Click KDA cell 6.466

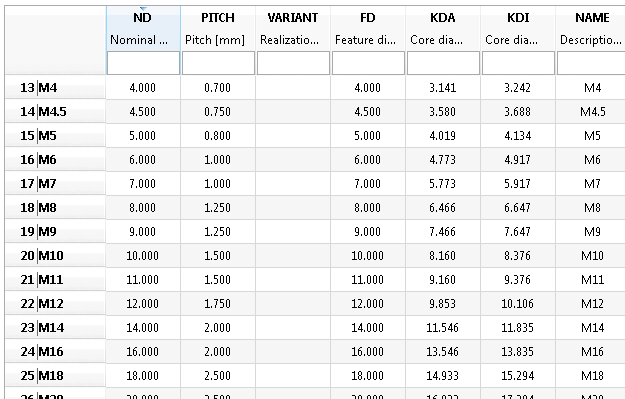[443, 207]
